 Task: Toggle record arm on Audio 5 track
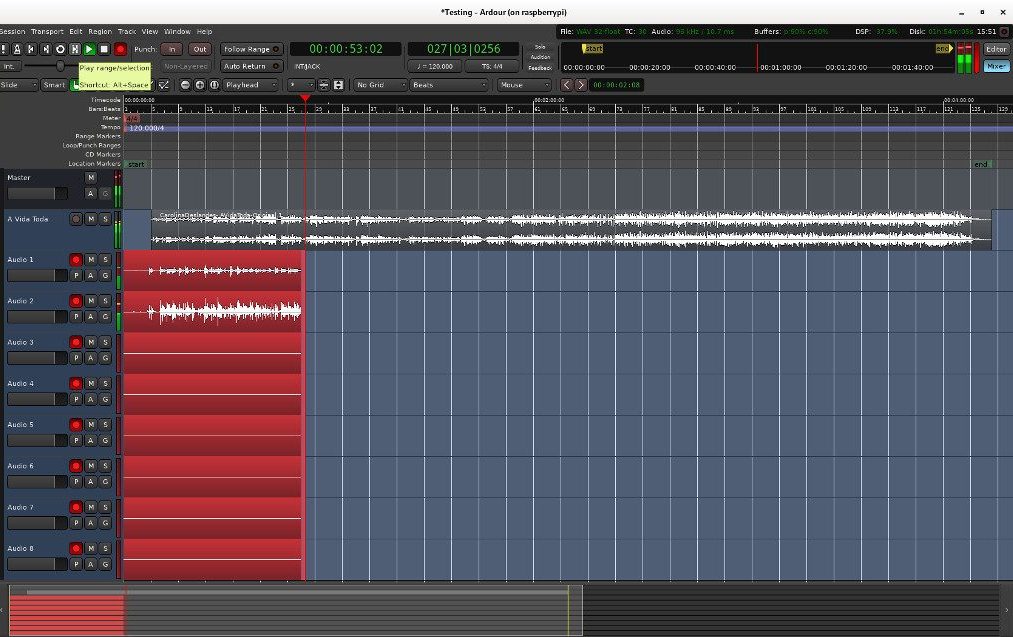tap(76, 424)
